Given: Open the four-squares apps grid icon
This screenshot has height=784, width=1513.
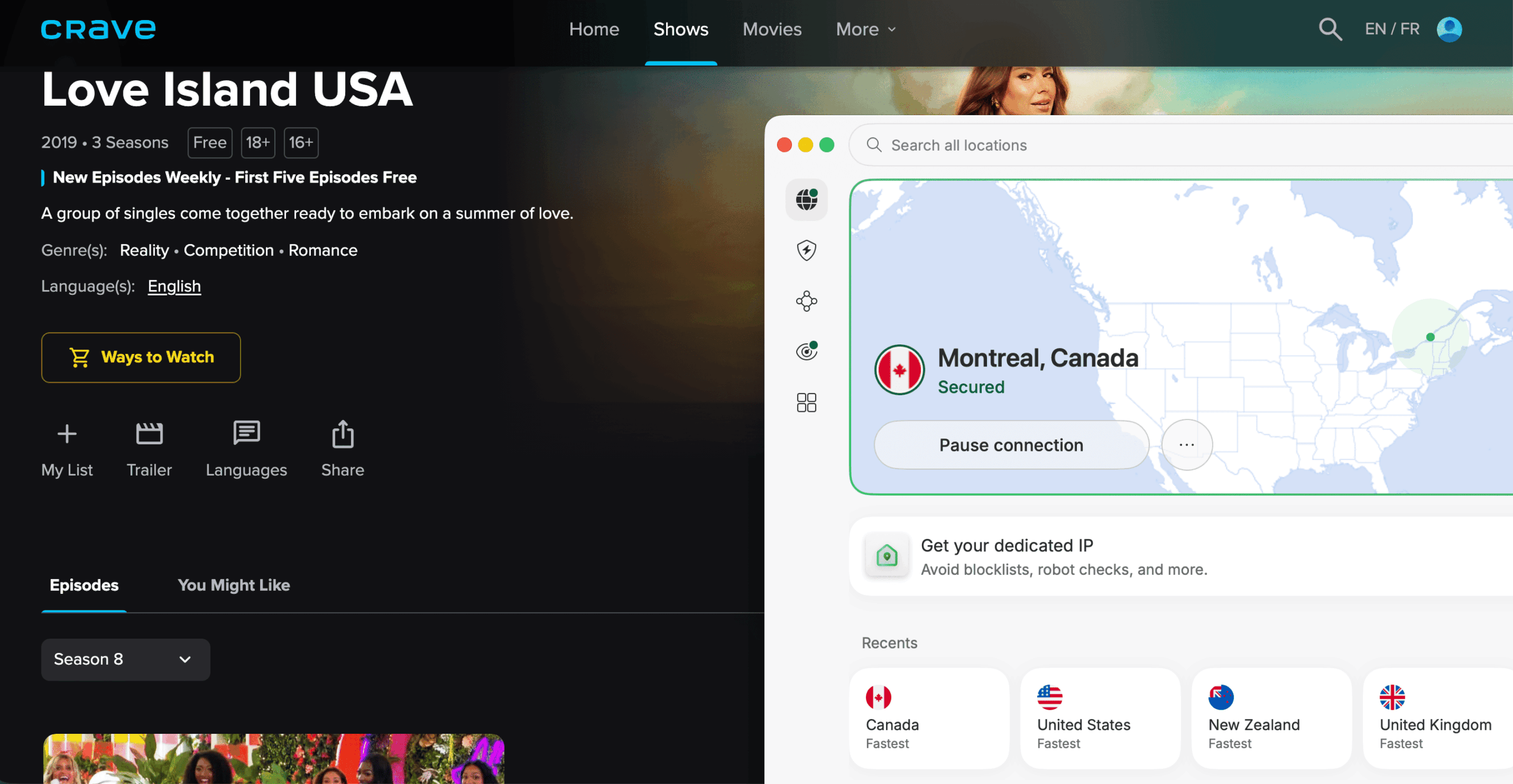Looking at the screenshot, I should point(807,402).
